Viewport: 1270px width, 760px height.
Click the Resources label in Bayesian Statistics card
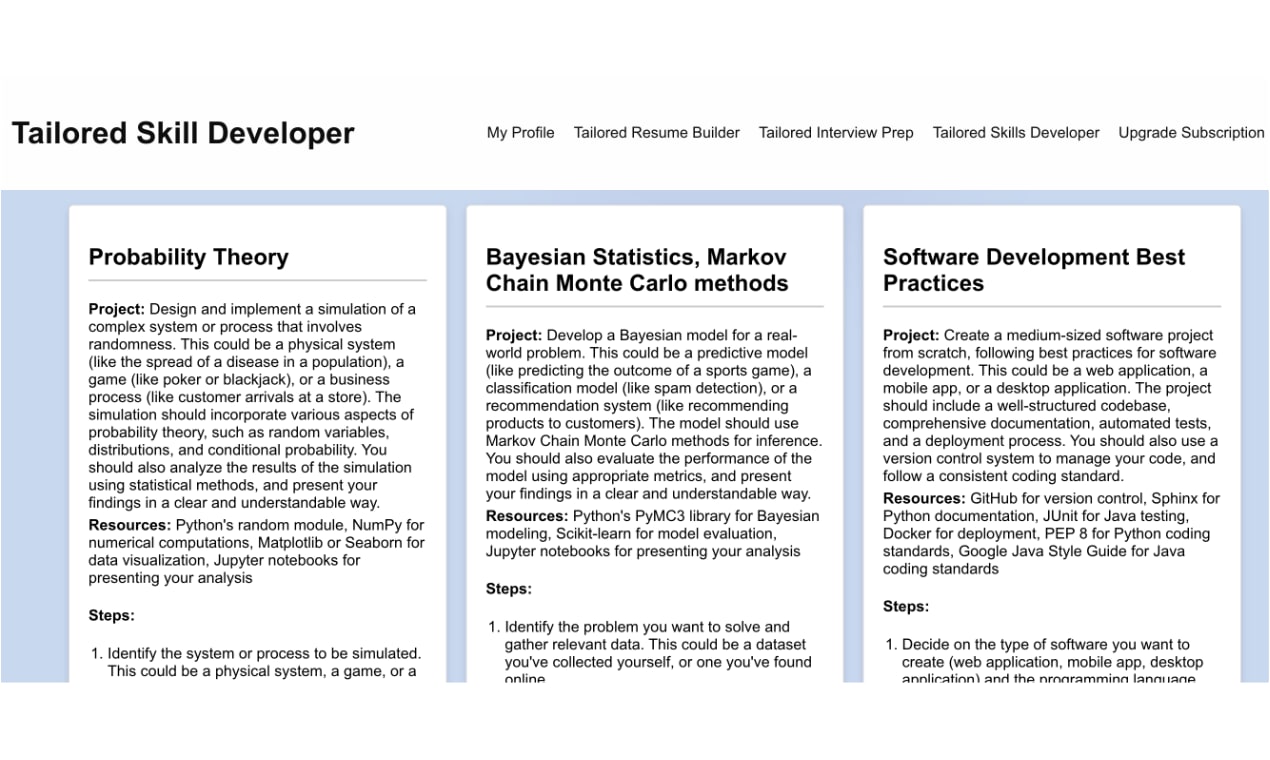coord(527,516)
